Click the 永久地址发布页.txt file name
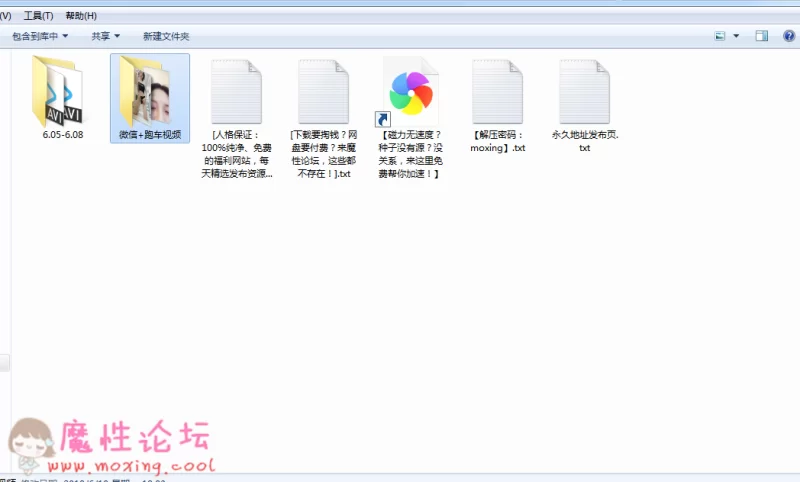Image resolution: width=800 pixels, height=482 pixels. 585,141
